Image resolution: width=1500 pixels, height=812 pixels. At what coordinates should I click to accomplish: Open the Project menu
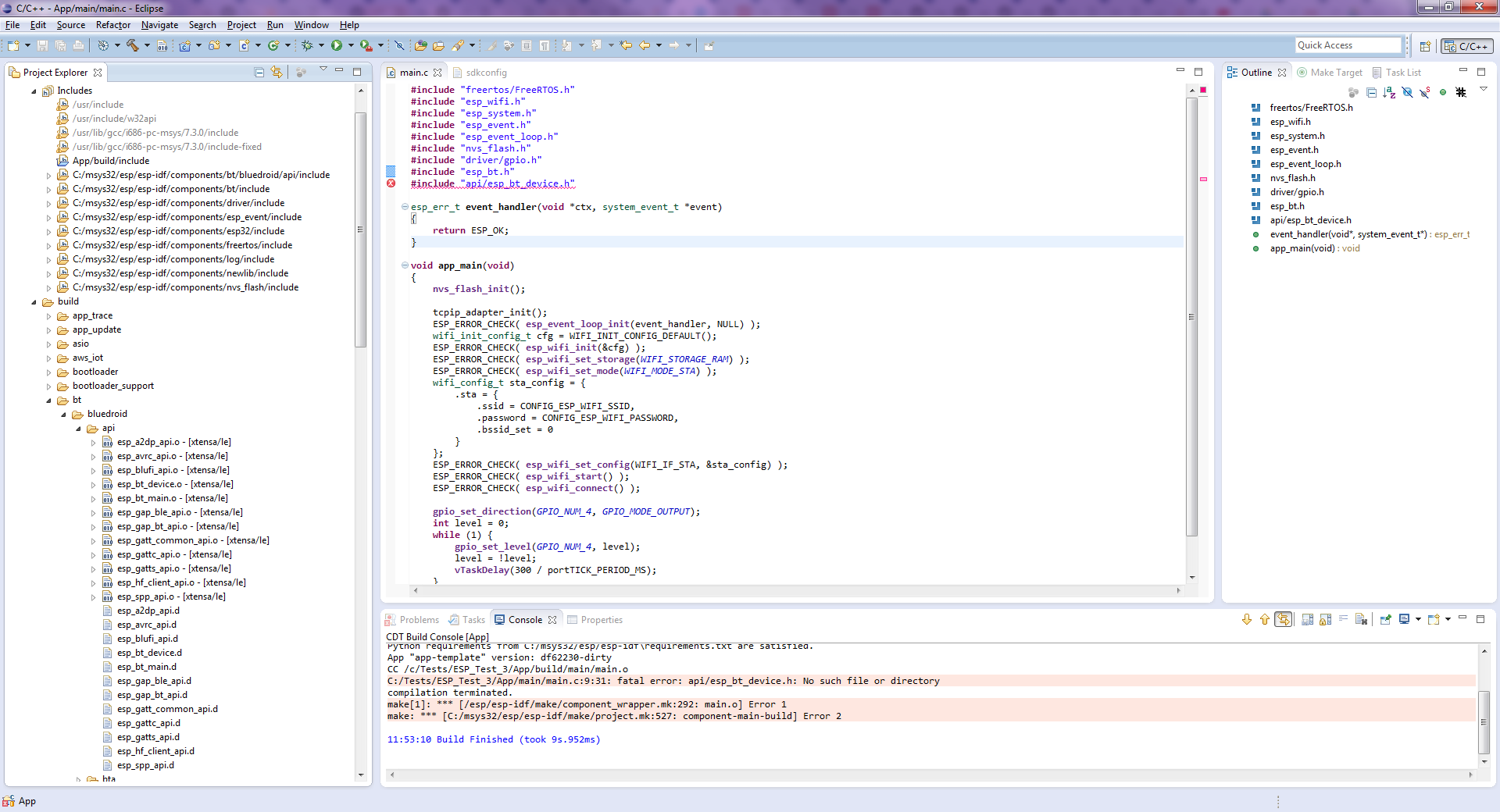pos(241,25)
